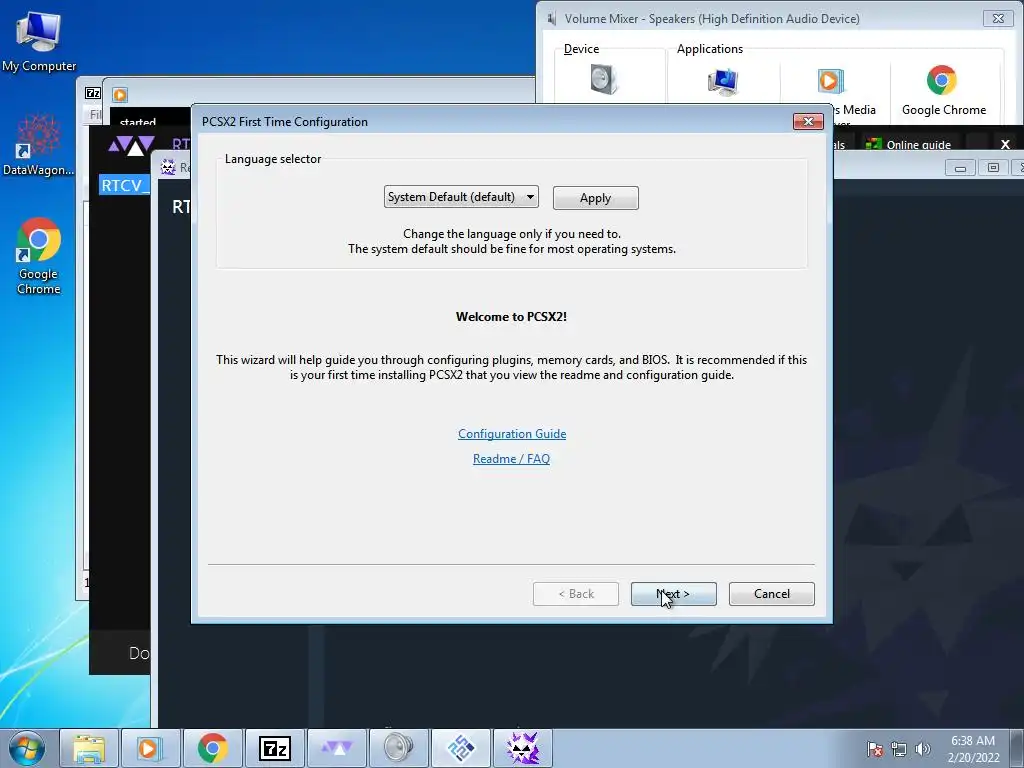Minimize the background emulator window
The height and width of the screenshot is (768, 1024).
(960, 168)
